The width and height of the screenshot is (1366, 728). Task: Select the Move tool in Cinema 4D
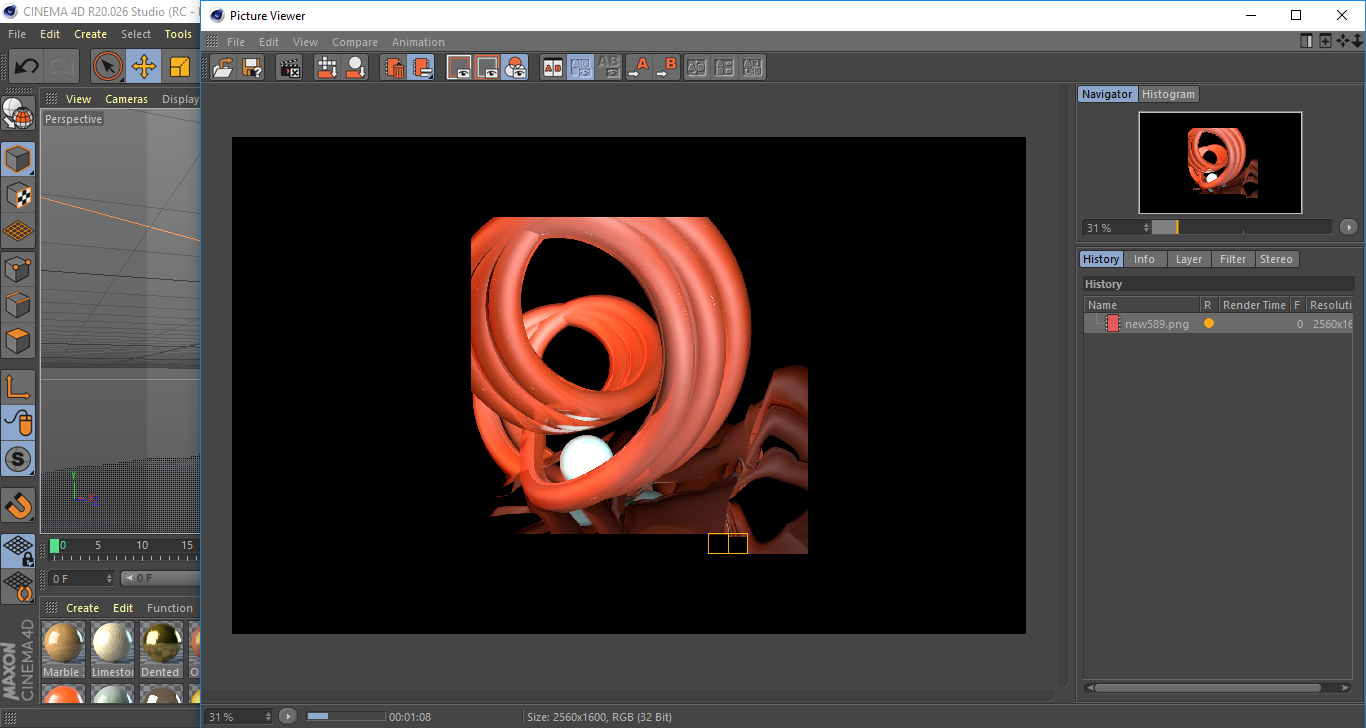144,67
